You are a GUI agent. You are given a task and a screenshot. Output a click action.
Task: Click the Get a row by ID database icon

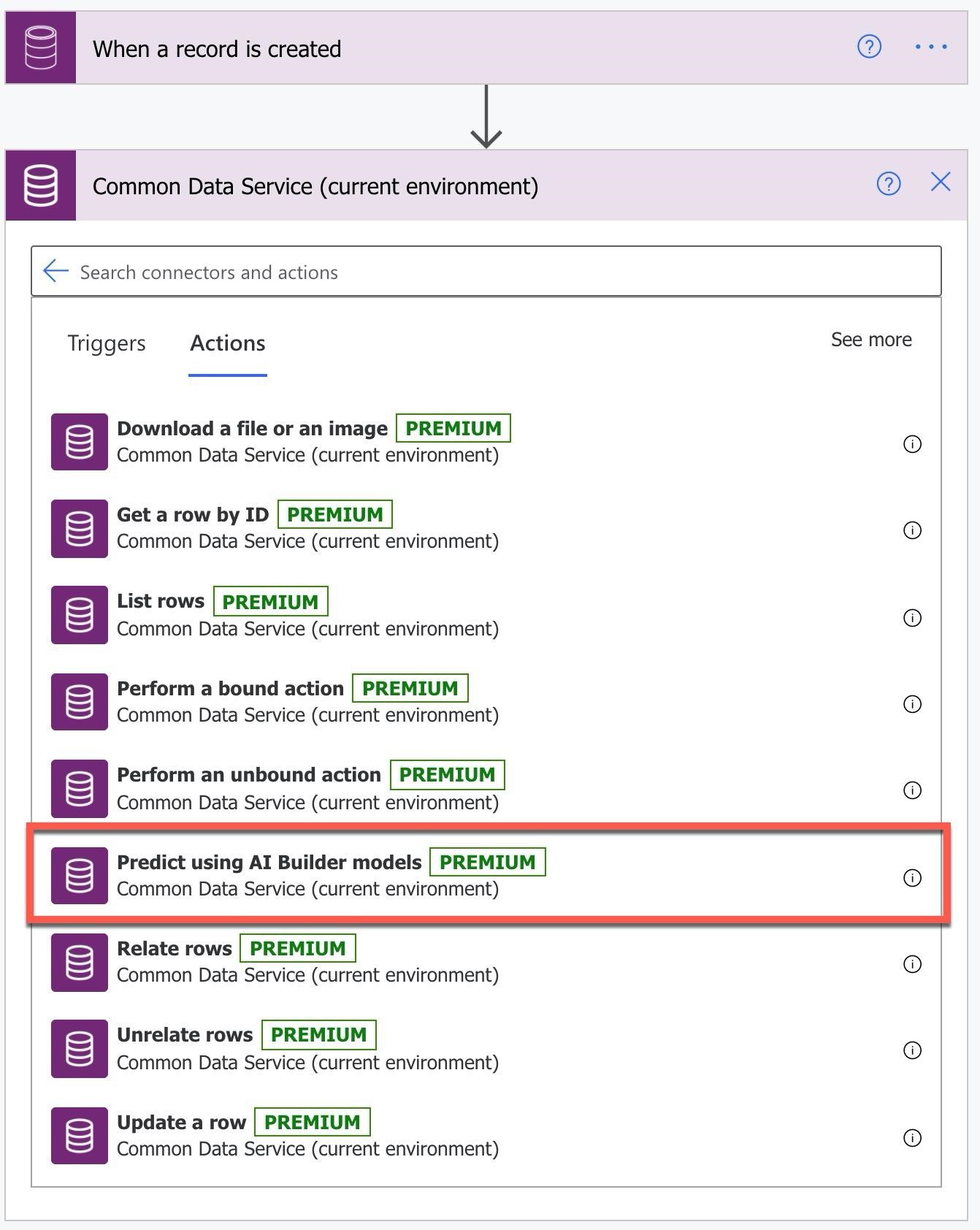[80, 529]
